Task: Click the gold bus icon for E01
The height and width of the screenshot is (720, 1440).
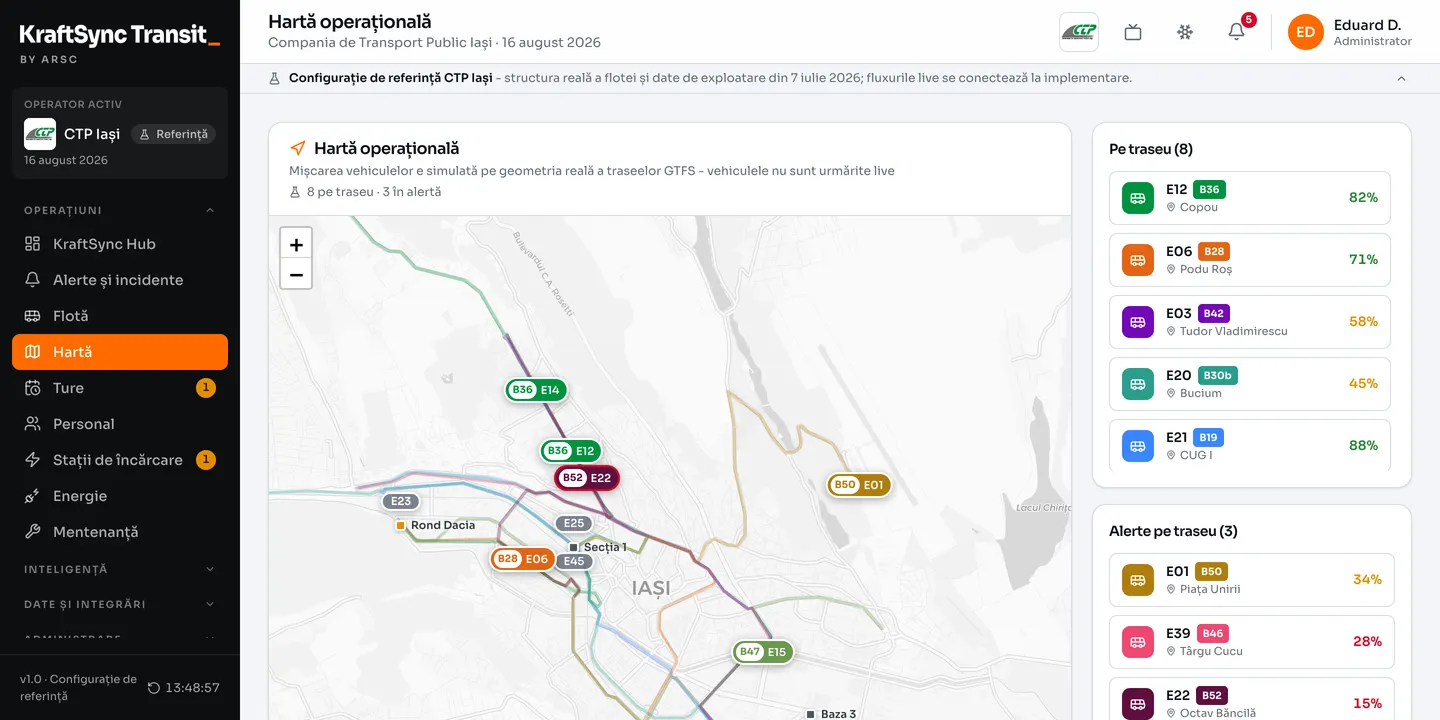Action: 1138,580
